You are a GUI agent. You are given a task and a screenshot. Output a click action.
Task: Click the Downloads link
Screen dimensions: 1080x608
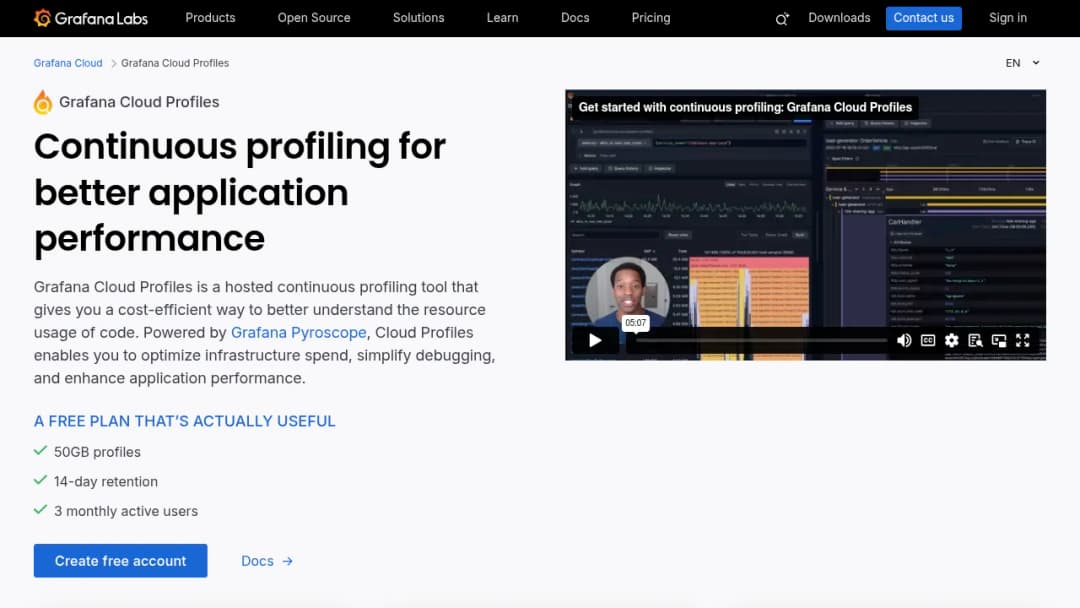(x=839, y=18)
